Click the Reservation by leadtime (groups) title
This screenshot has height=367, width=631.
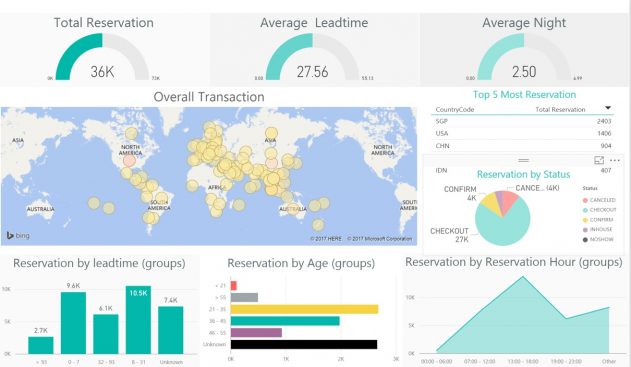pos(99,263)
